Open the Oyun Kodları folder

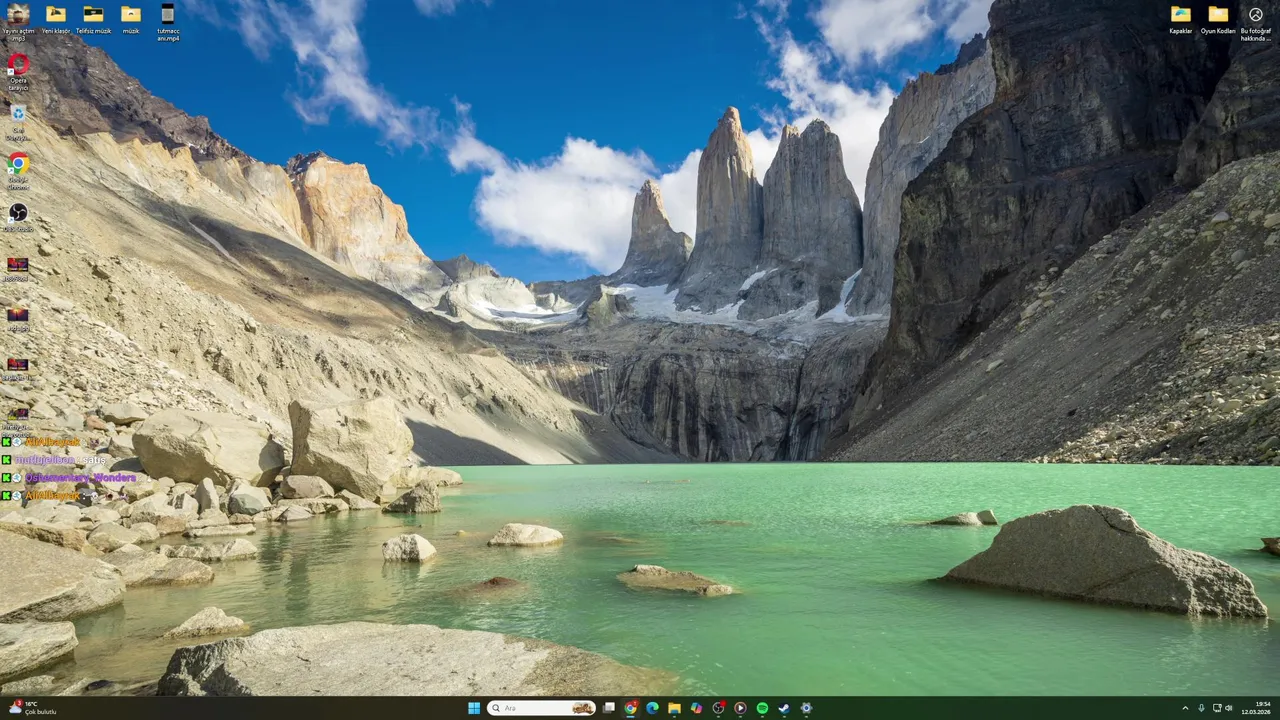[x=1218, y=20]
